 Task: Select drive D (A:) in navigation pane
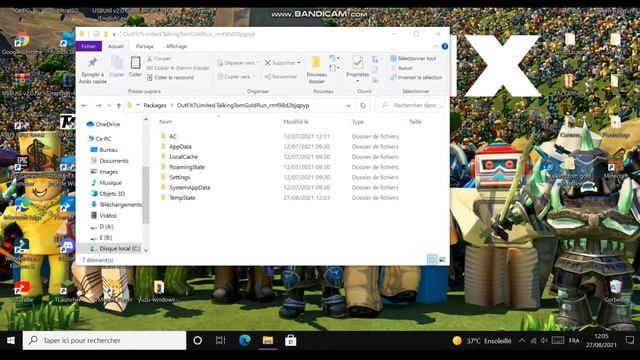(102, 227)
